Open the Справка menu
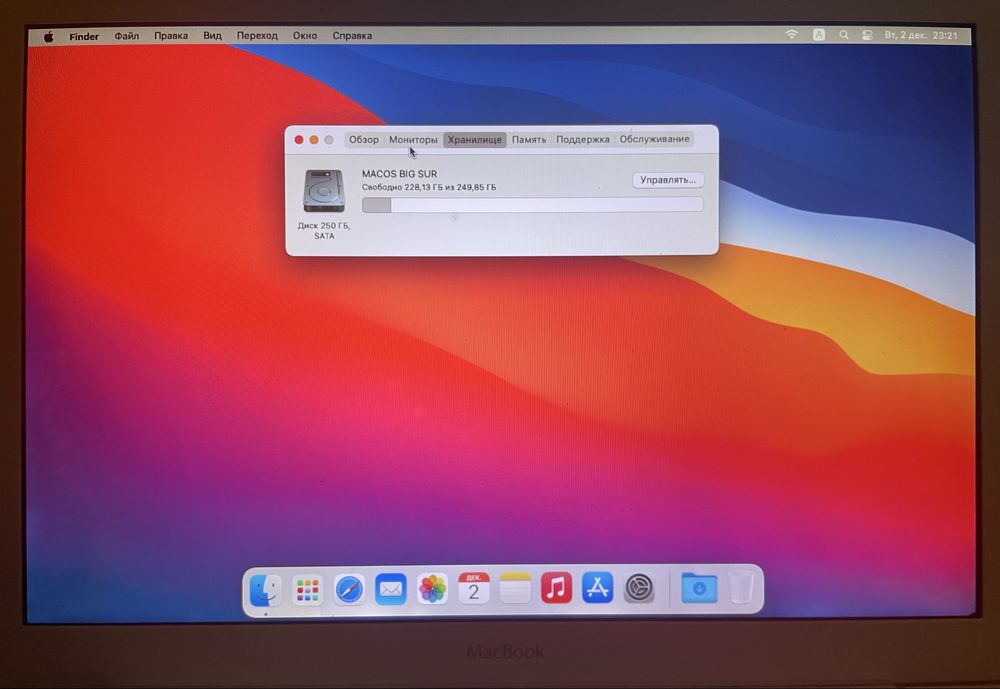This screenshot has width=1000, height=689. (x=352, y=36)
